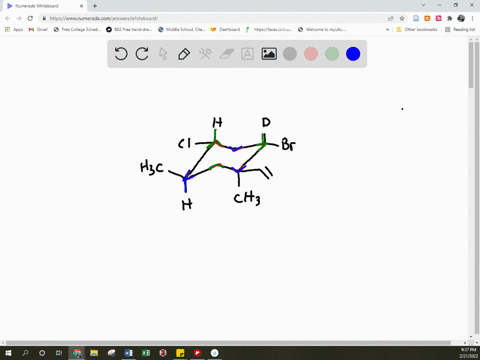Open the tools settings icon

[205, 54]
